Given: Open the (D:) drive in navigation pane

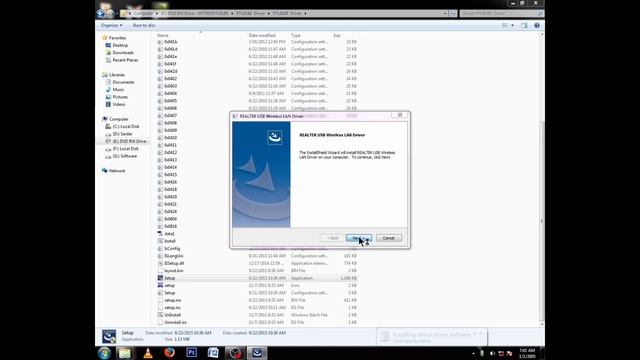Looking at the screenshot, I should click(x=122, y=133).
